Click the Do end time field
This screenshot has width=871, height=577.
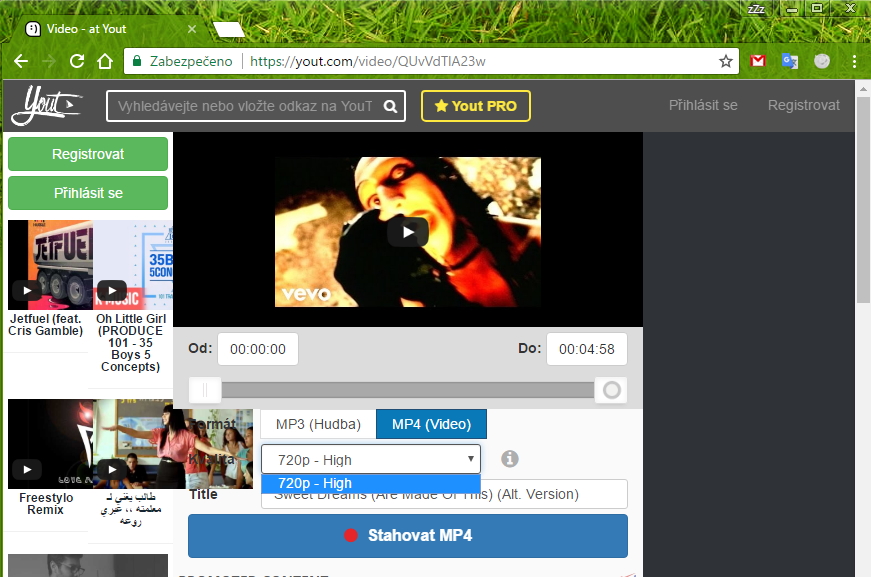587,349
